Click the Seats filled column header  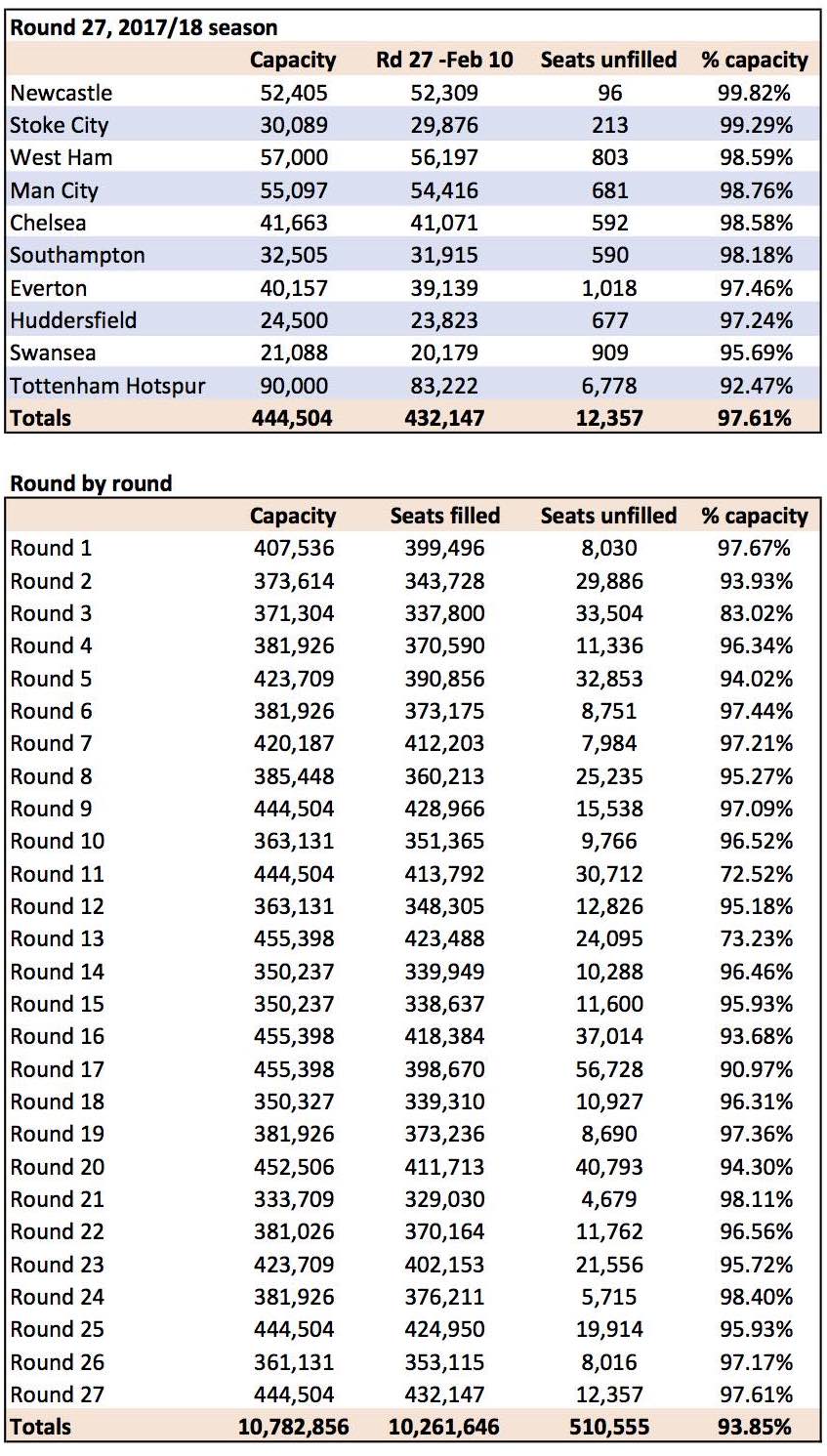(445, 516)
